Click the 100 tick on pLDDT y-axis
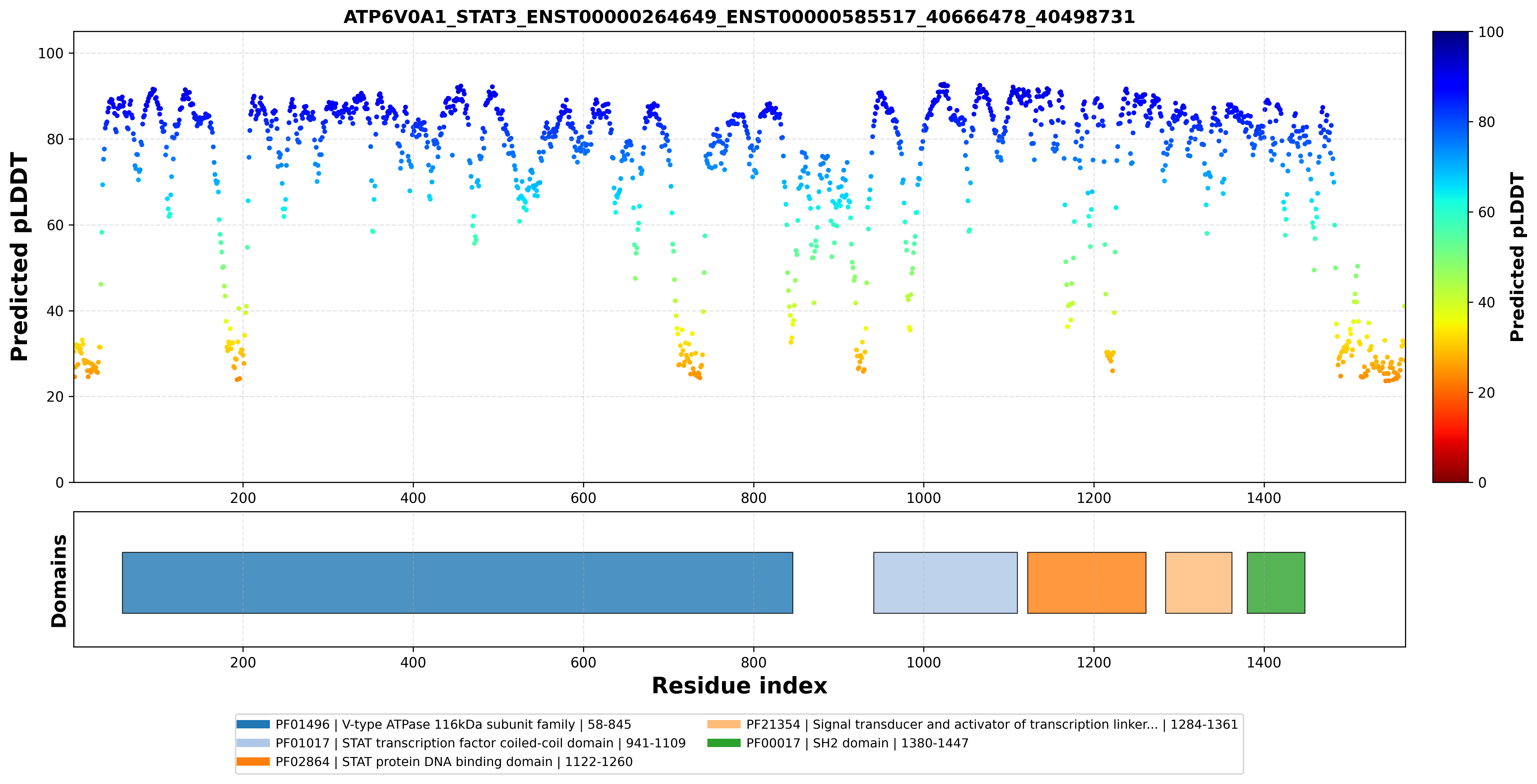The height and width of the screenshot is (784, 1537). [x=51, y=53]
